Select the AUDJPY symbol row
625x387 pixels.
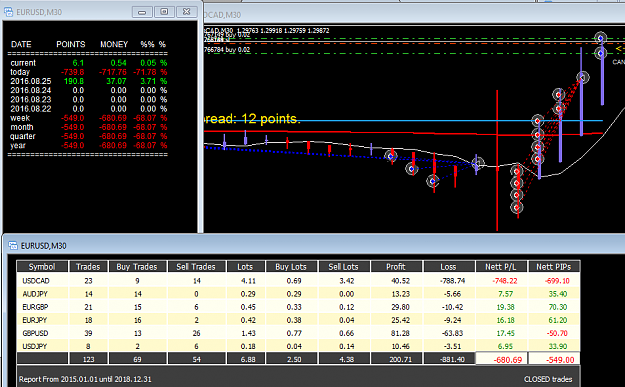298,294
